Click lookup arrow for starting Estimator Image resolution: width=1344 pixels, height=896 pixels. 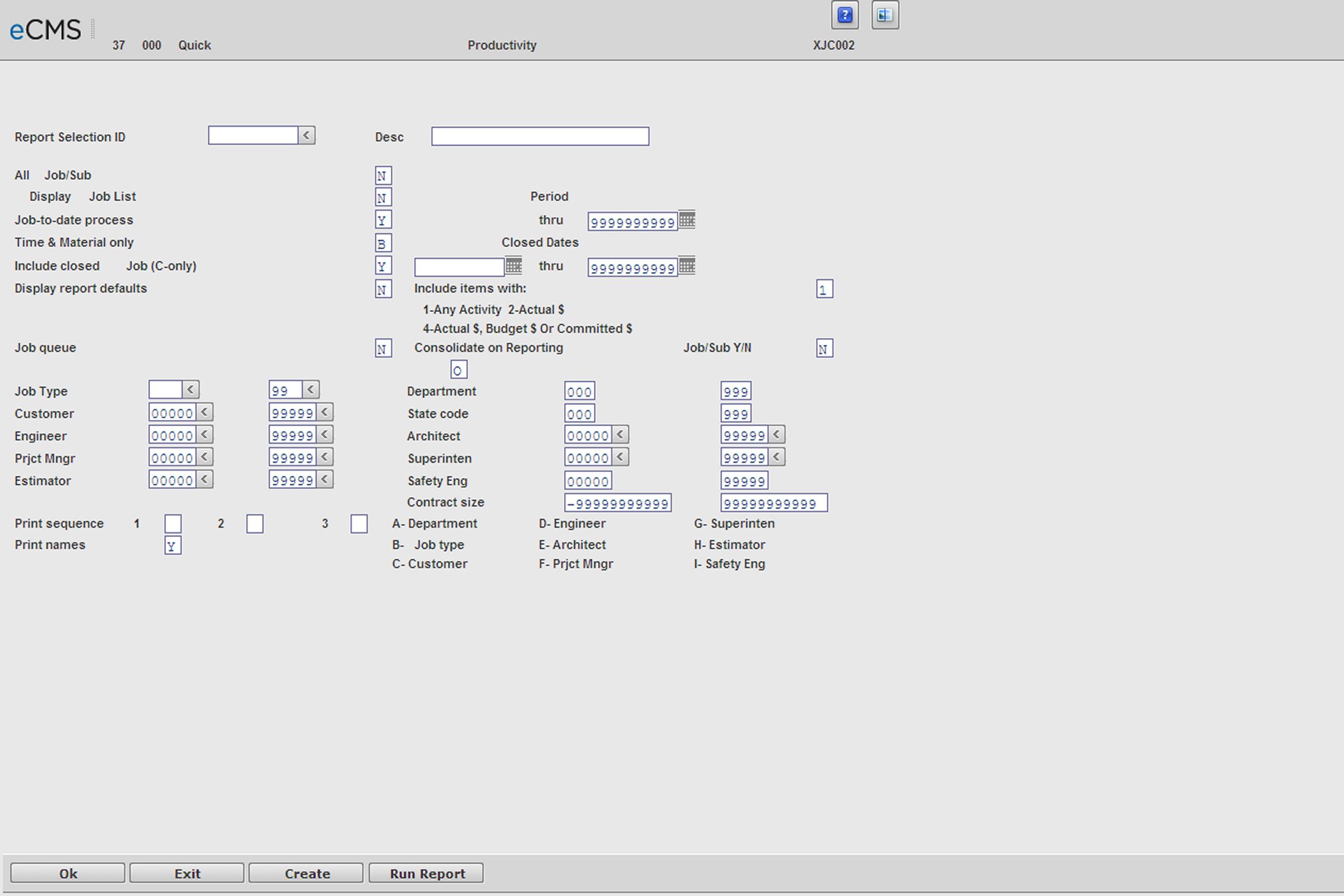(204, 479)
